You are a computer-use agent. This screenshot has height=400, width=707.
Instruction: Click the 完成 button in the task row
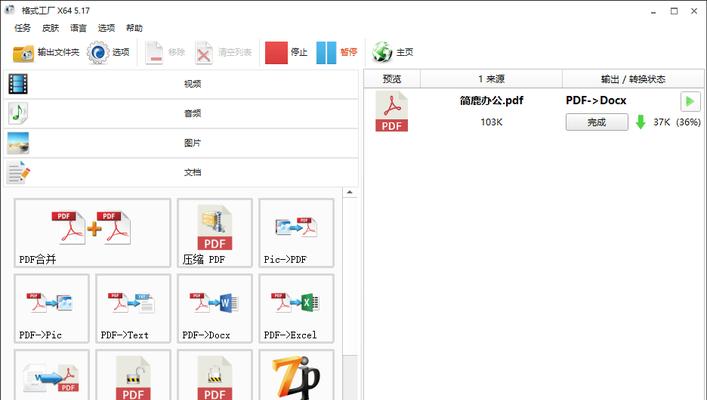597,122
